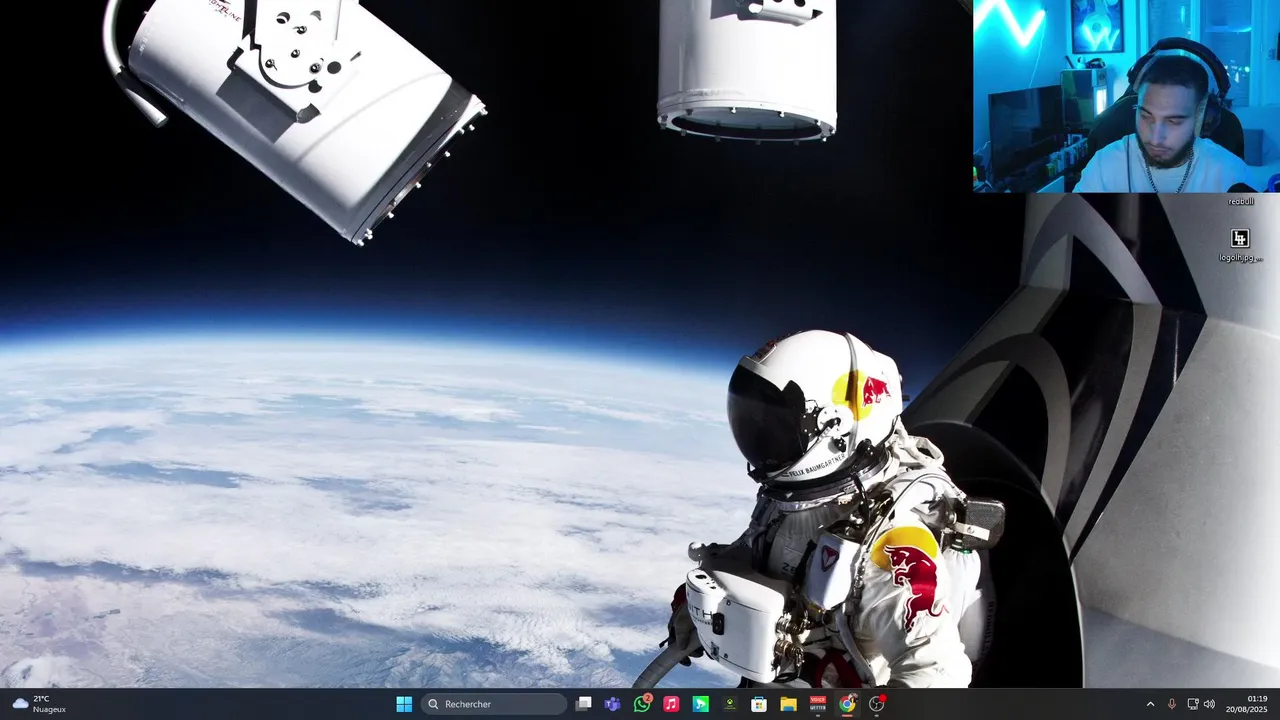Open Task View from the taskbar

584,704
